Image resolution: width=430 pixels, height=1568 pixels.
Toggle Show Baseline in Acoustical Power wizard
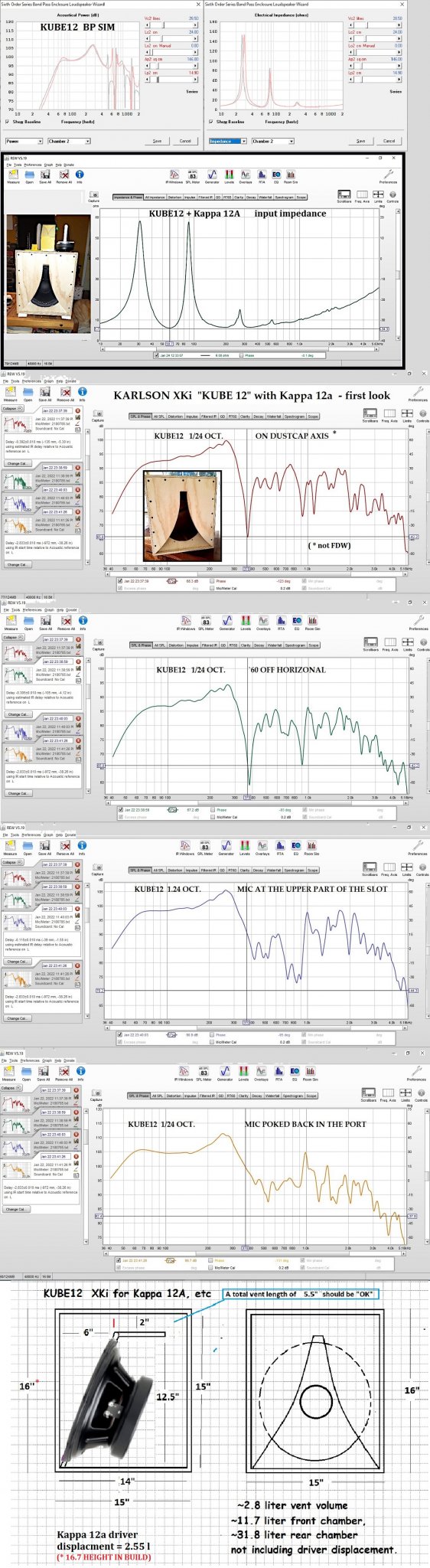click(x=8, y=121)
